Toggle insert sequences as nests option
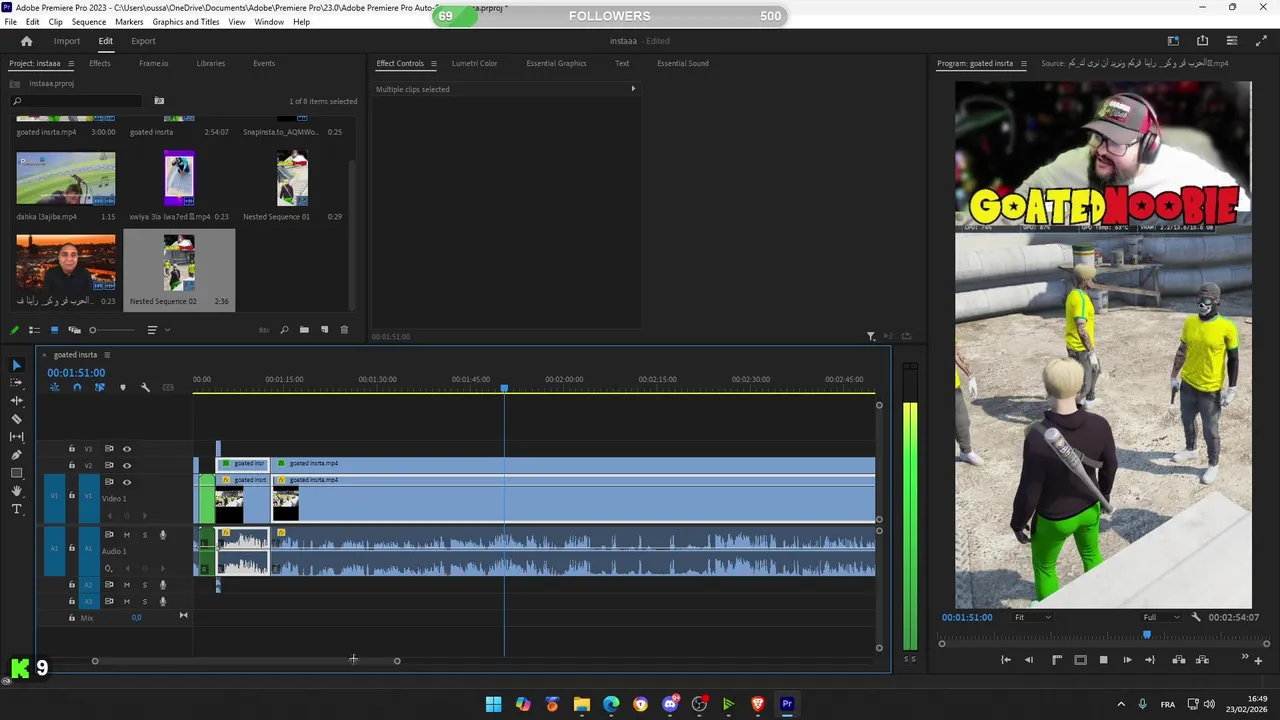Screen dimensions: 1280x720 [x=55, y=387]
